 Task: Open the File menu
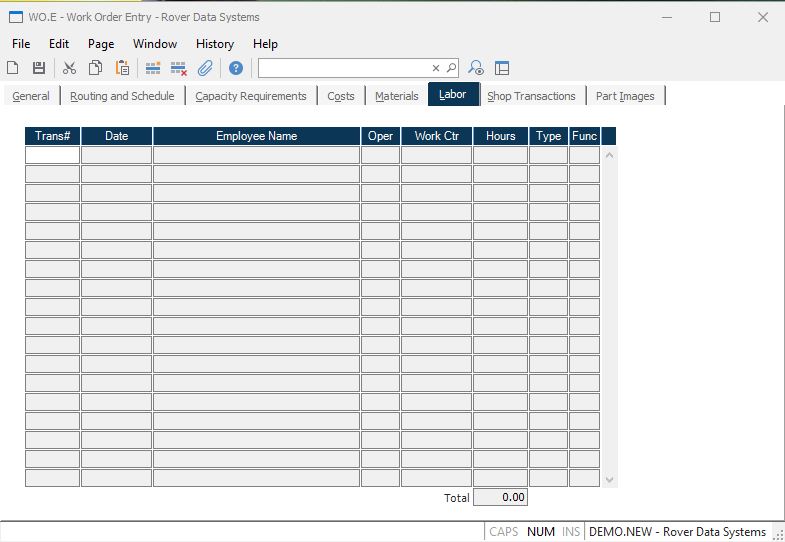[21, 44]
